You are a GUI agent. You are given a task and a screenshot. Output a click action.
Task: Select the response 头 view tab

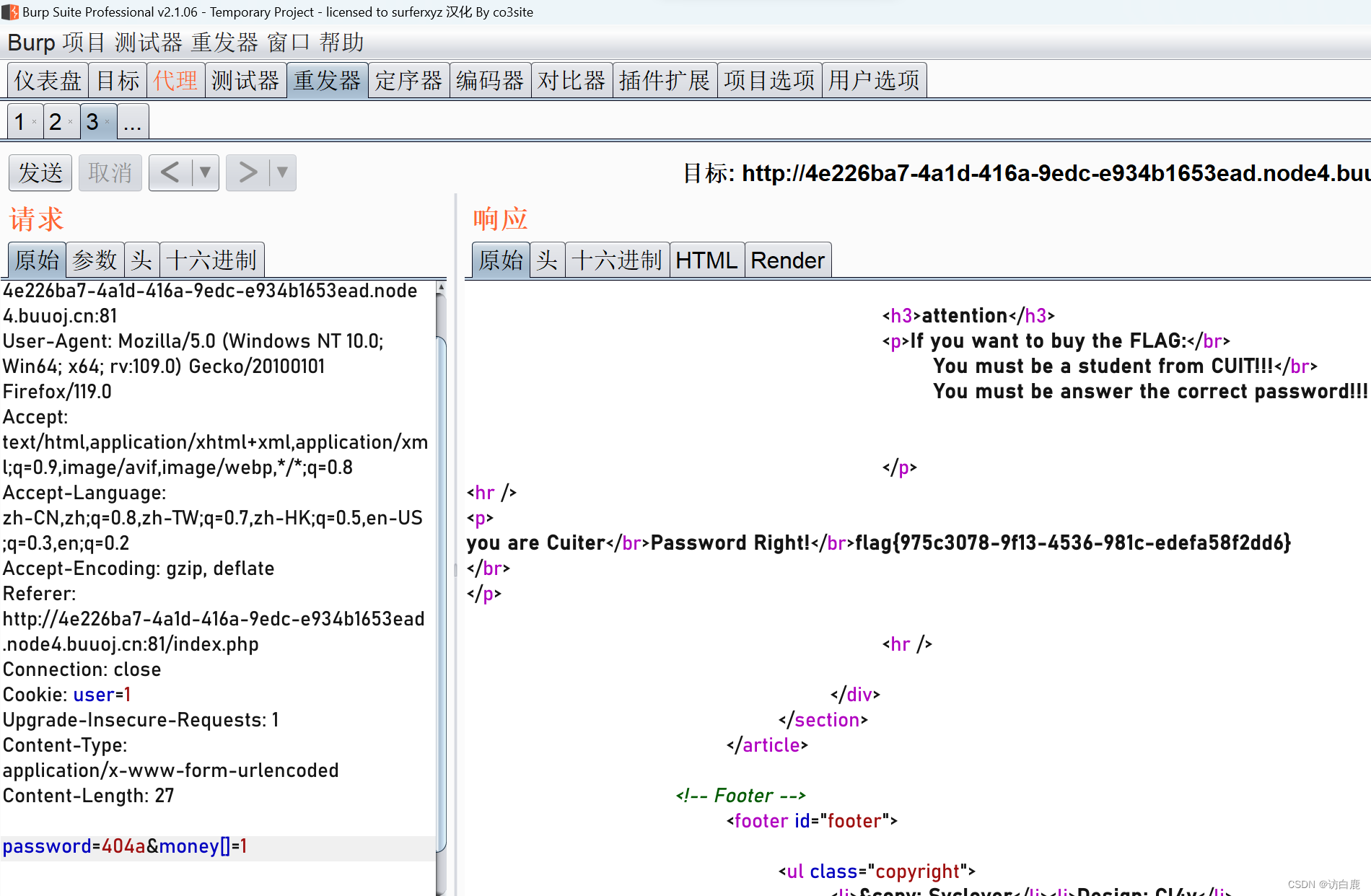(x=547, y=260)
